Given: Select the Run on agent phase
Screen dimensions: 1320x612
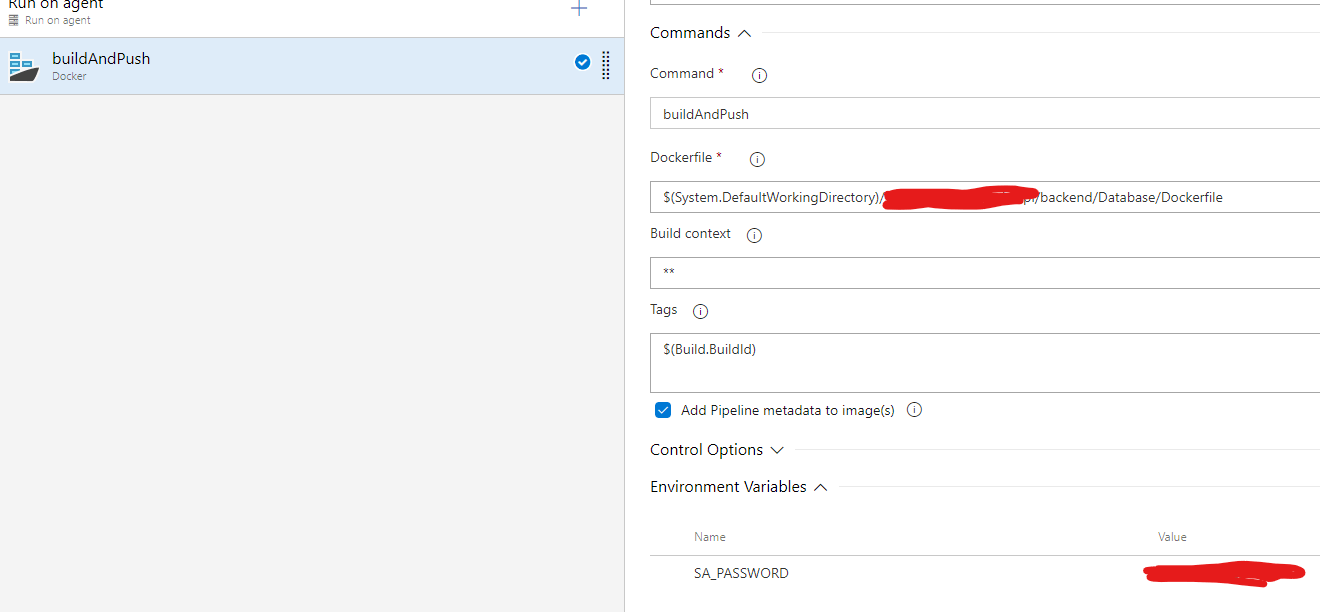Looking at the screenshot, I should coord(55,6).
